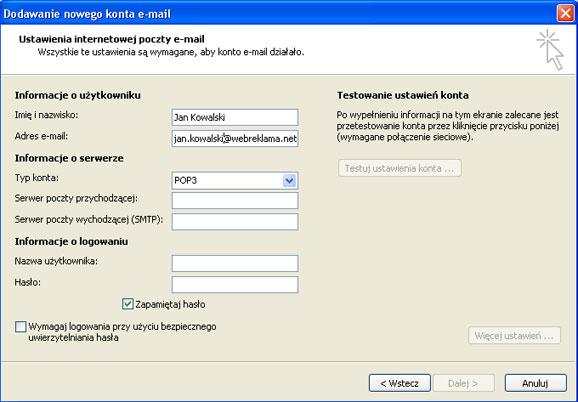Click the Hasło password field
The image size is (578, 402).
235,284
